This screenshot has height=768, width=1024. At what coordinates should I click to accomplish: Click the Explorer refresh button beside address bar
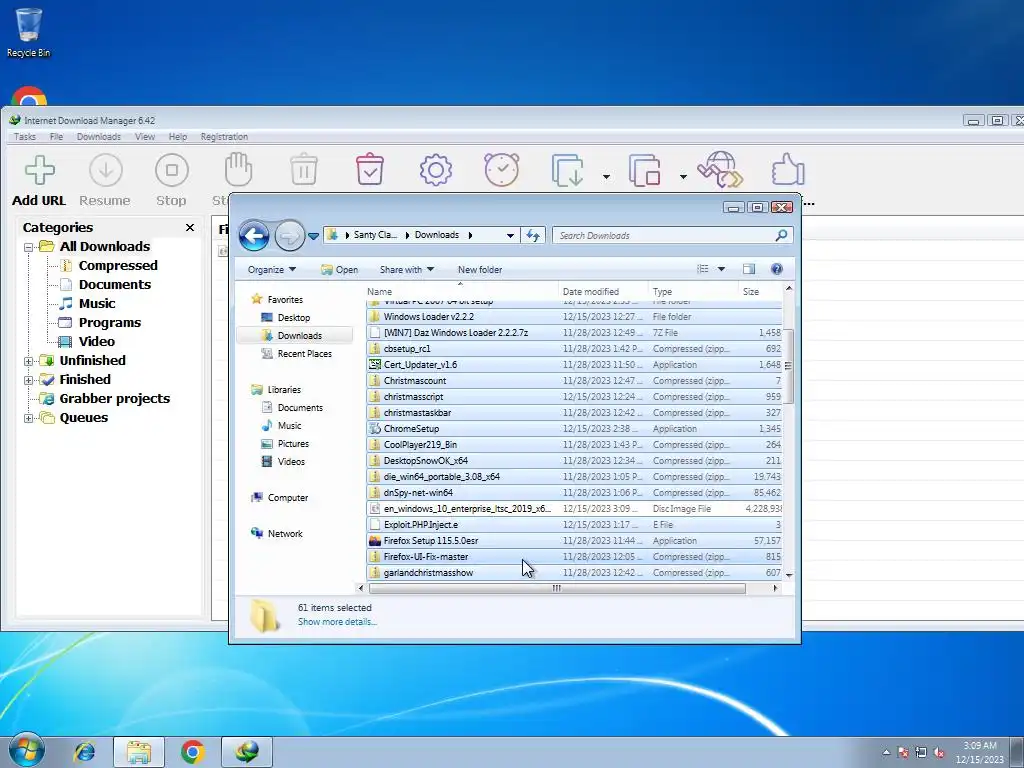tap(533, 235)
